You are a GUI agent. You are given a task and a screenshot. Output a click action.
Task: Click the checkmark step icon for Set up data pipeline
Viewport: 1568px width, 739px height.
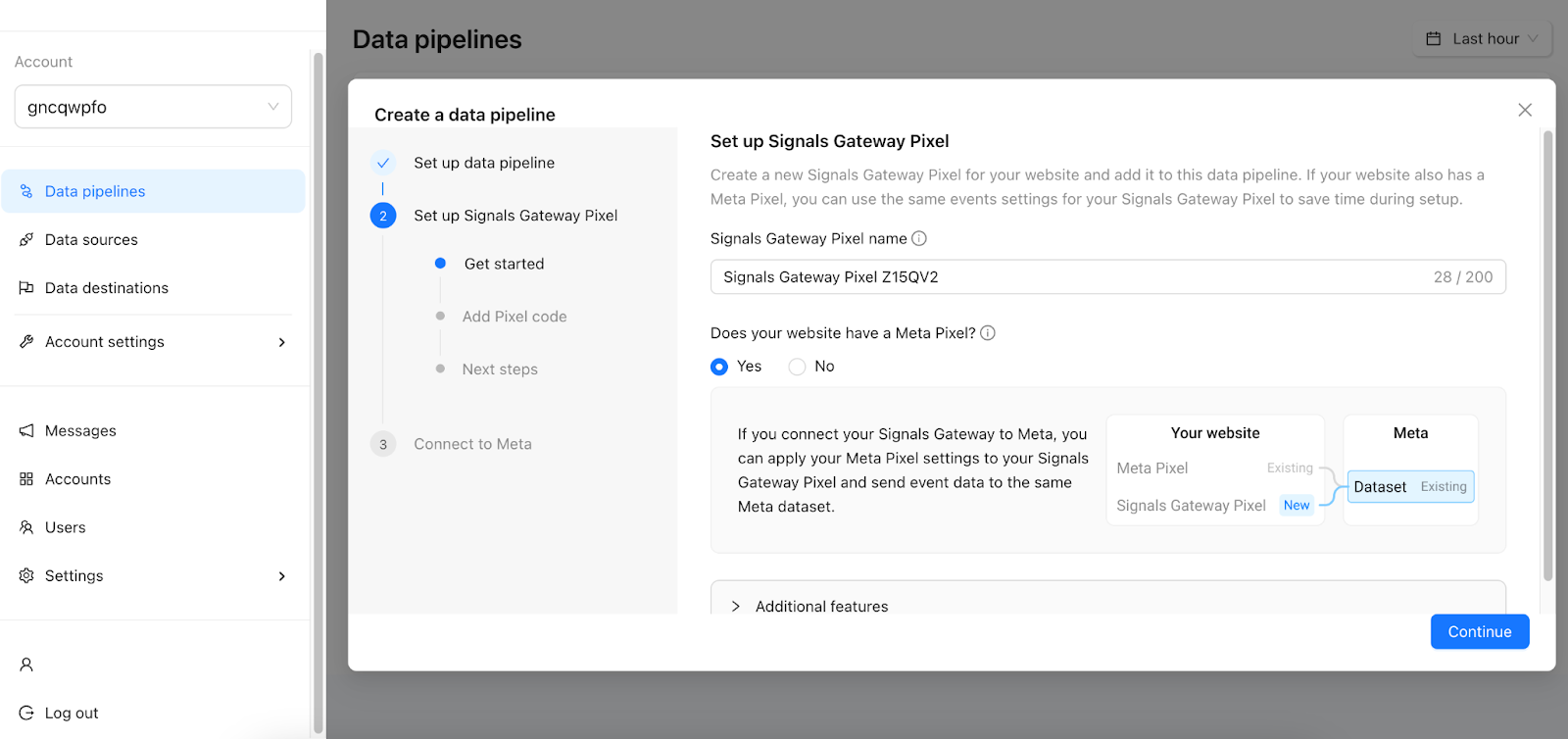[383, 163]
